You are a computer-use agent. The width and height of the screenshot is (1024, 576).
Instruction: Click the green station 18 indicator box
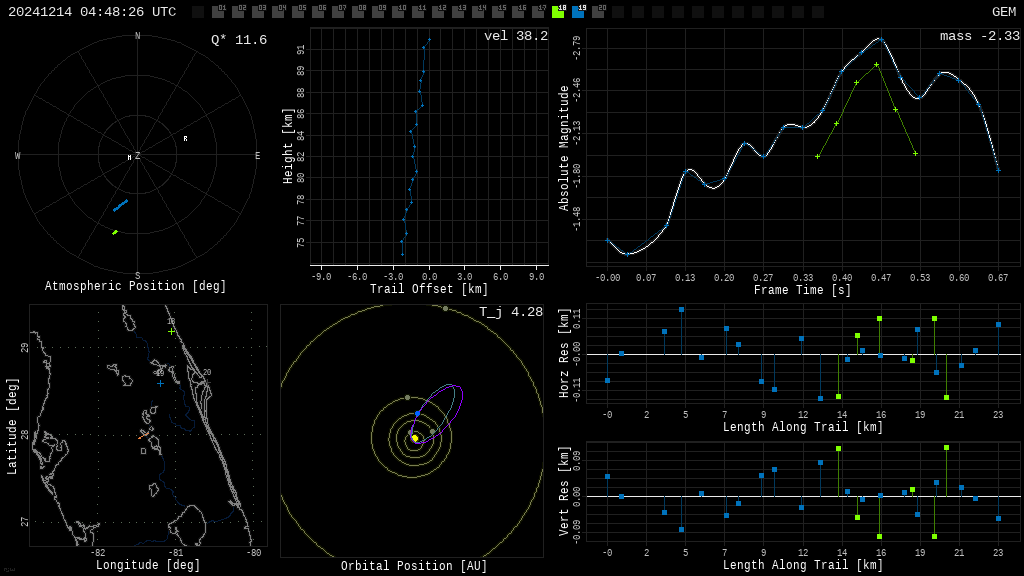[x=558, y=12]
